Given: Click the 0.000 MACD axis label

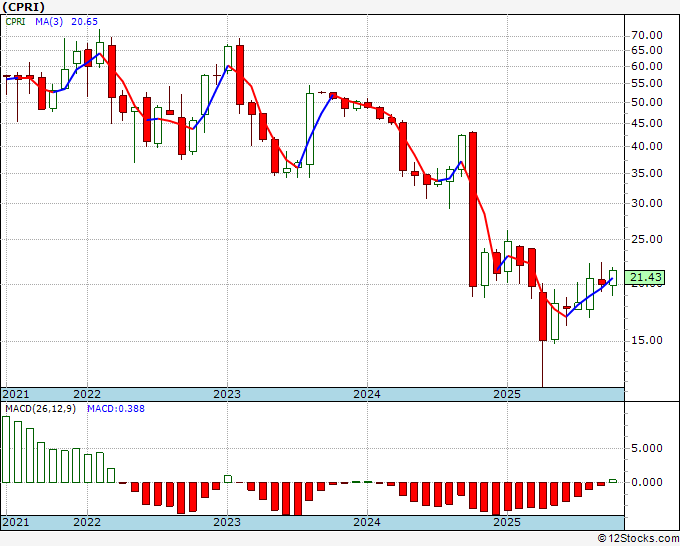Looking at the screenshot, I should coord(647,482).
